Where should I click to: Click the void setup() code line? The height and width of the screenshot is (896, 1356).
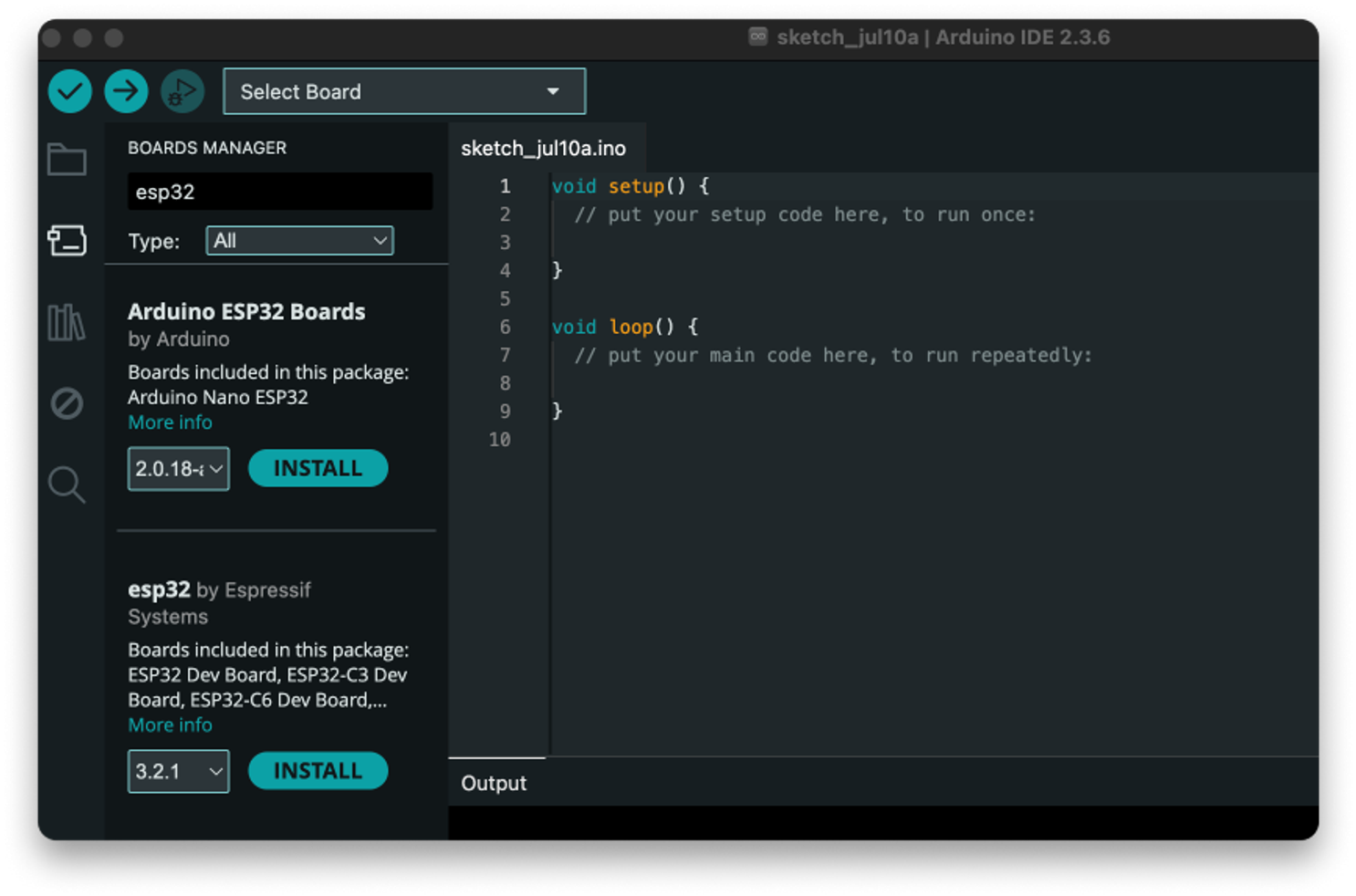point(631,186)
